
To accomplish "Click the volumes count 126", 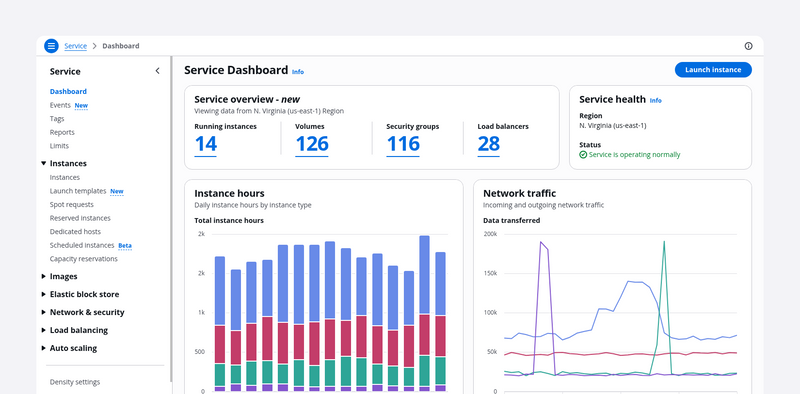I will pyautogui.click(x=312, y=144).
